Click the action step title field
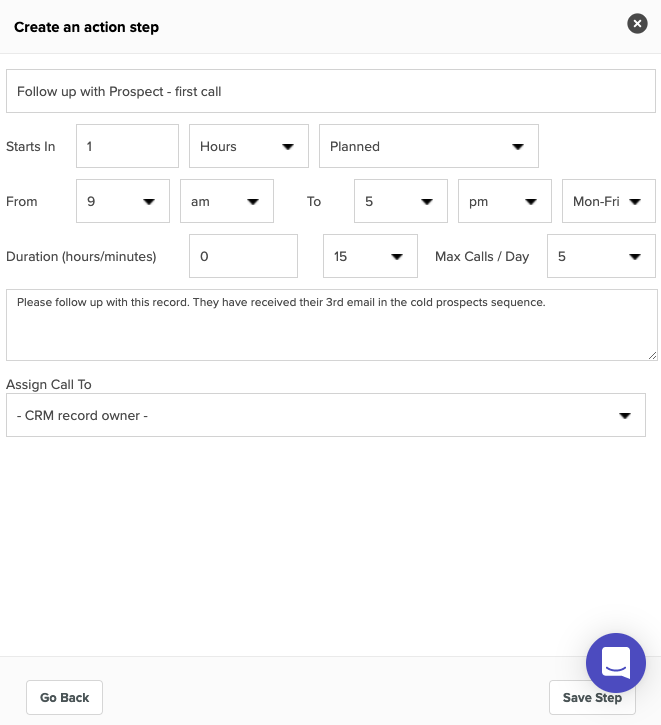This screenshot has height=725, width=661. [x=330, y=91]
